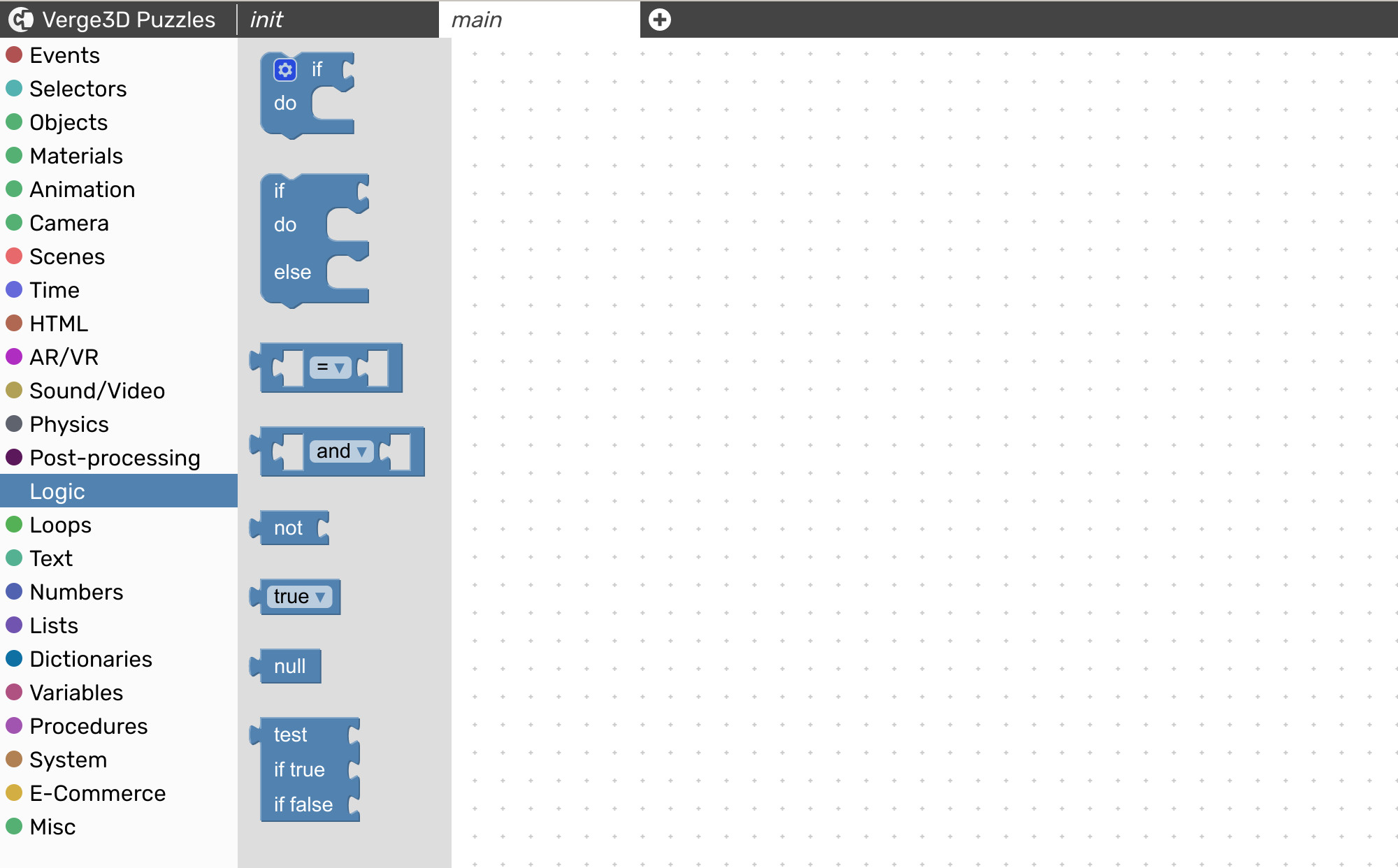Open the Procedures category
This screenshot has width=1398, height=868.
click(119, 726)
